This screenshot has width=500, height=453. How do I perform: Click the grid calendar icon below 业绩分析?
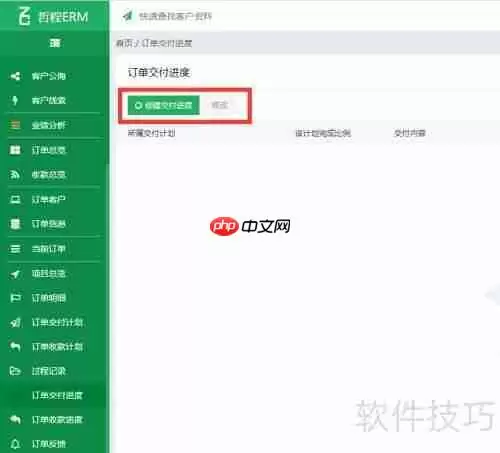click(15, 150)
